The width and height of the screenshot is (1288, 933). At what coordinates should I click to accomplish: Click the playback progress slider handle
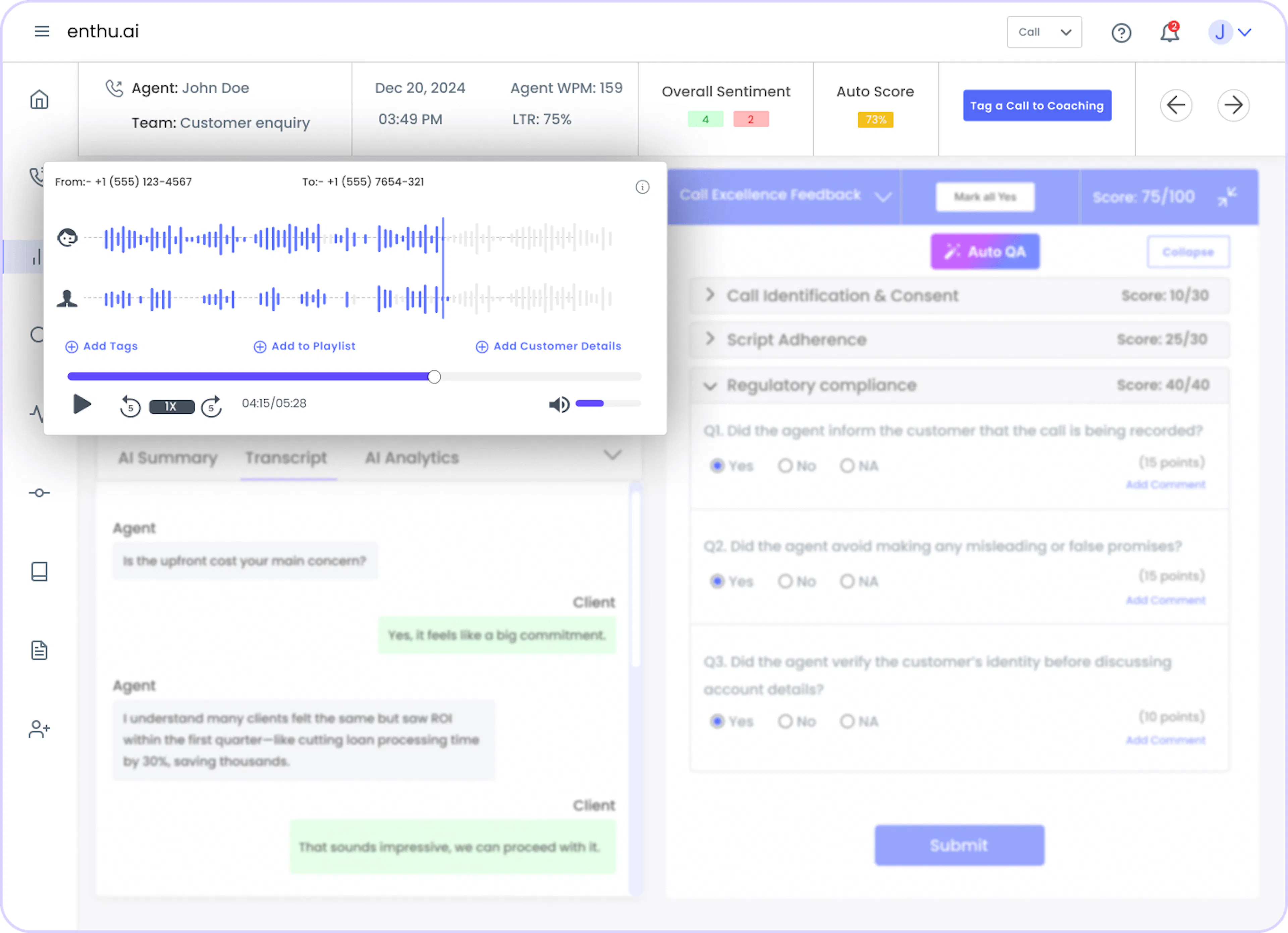pyautogui.click(x=434, y=376)
